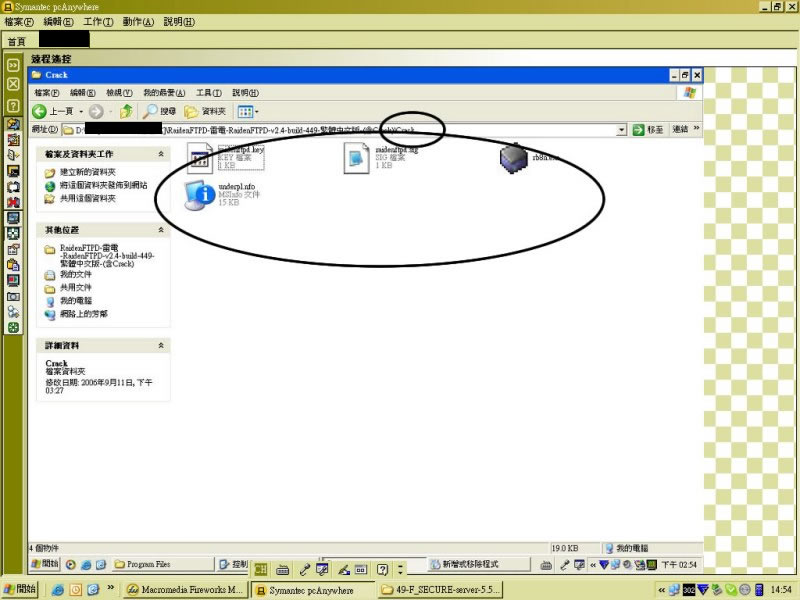Screen dimensions: 800x600
Task: Click the Back arrow in Crack window
Action: 39,111
